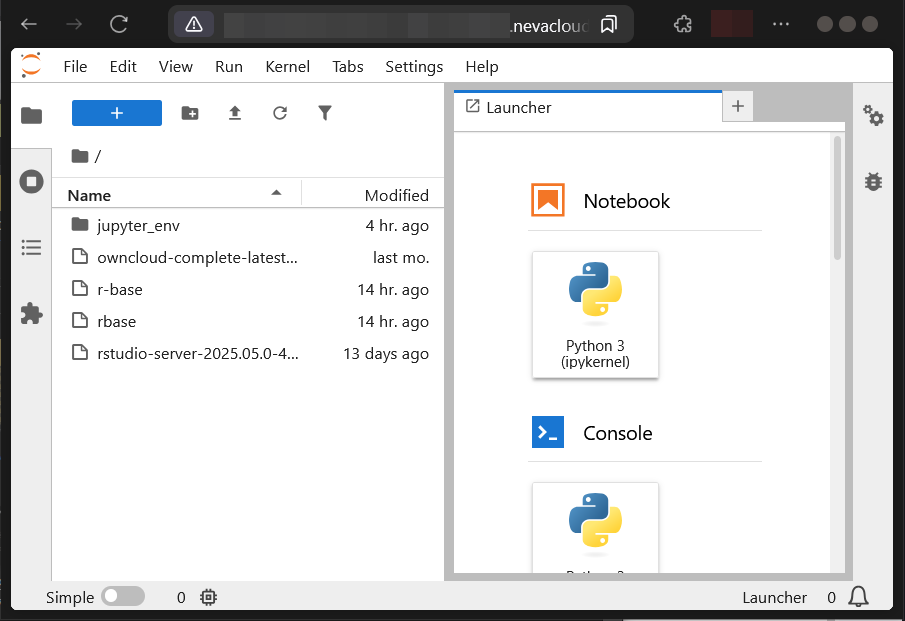Add a new tab with plus button
This screenshot has height=621, width=905.
pos(738,106)
